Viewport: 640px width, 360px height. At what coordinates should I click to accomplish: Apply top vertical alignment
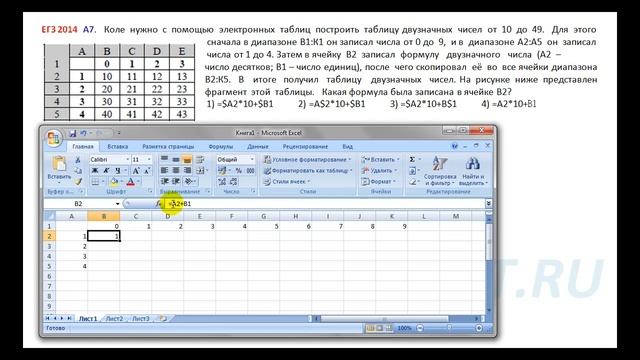(x=164, y=159)
